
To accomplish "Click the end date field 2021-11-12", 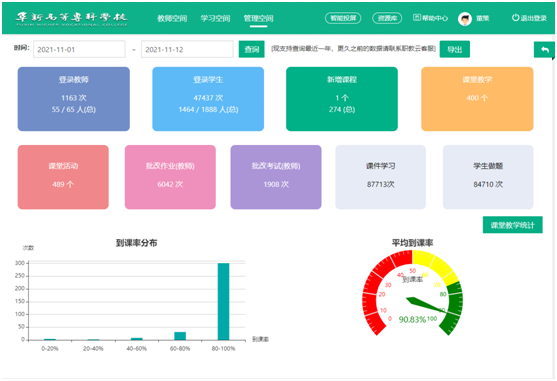I will (x=187, y=49).
